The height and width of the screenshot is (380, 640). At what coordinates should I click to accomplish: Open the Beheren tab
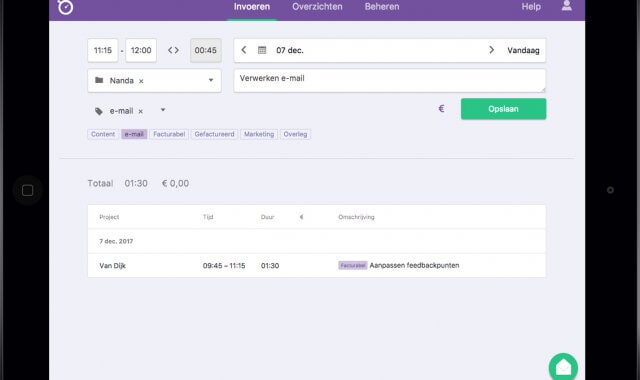click(382, 7)
